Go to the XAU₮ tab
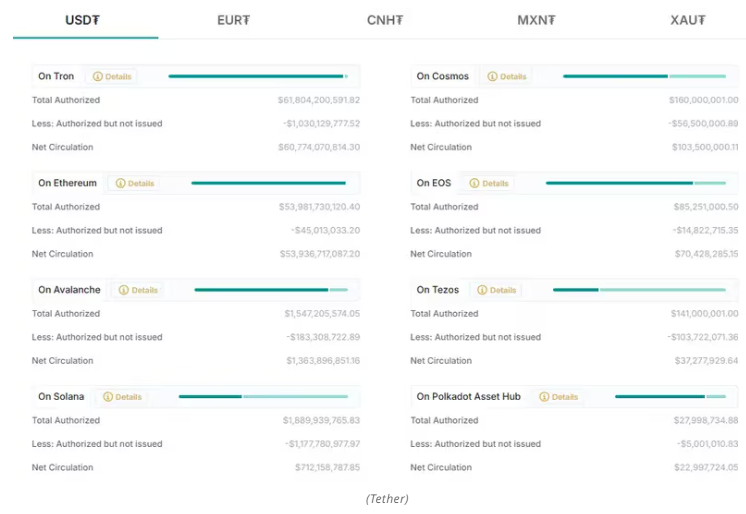Screen dimensions: 746x514 688,20
